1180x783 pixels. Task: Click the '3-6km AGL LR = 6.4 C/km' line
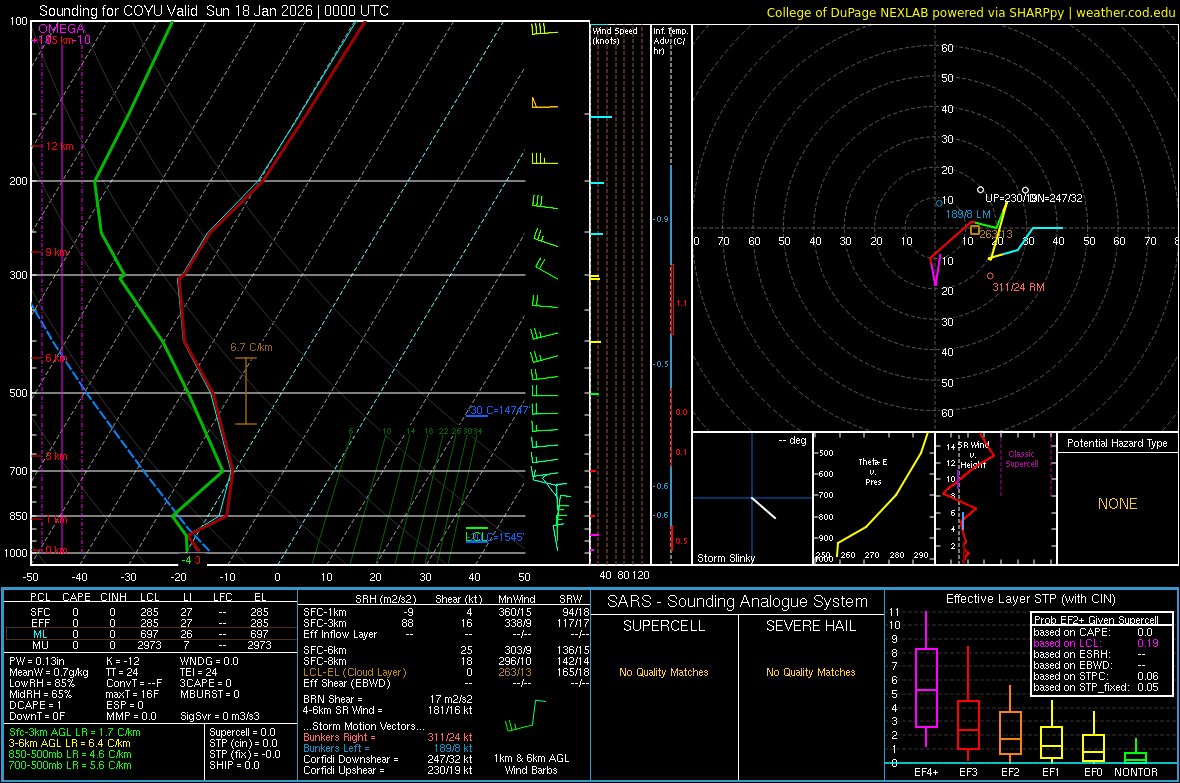tap(69, 743)
